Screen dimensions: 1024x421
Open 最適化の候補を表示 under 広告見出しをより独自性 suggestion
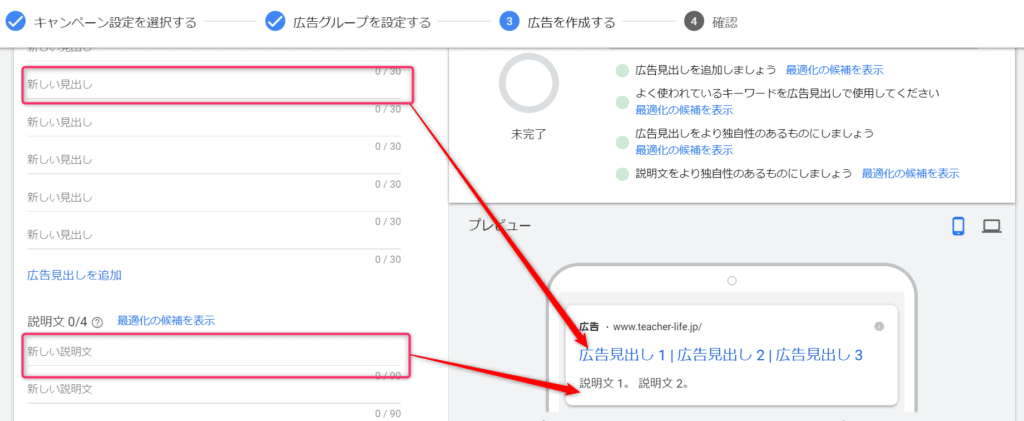click(x=684, y=150)
